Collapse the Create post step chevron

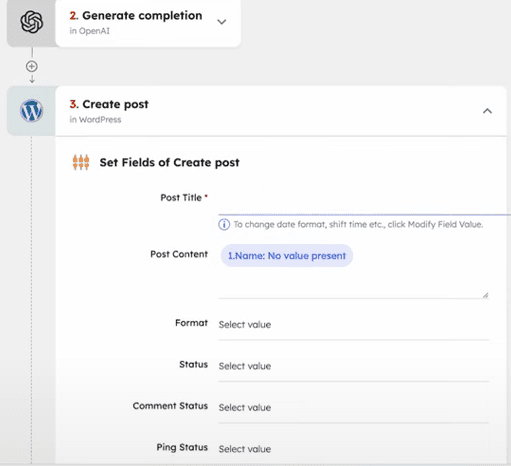(x=487, y=111)
